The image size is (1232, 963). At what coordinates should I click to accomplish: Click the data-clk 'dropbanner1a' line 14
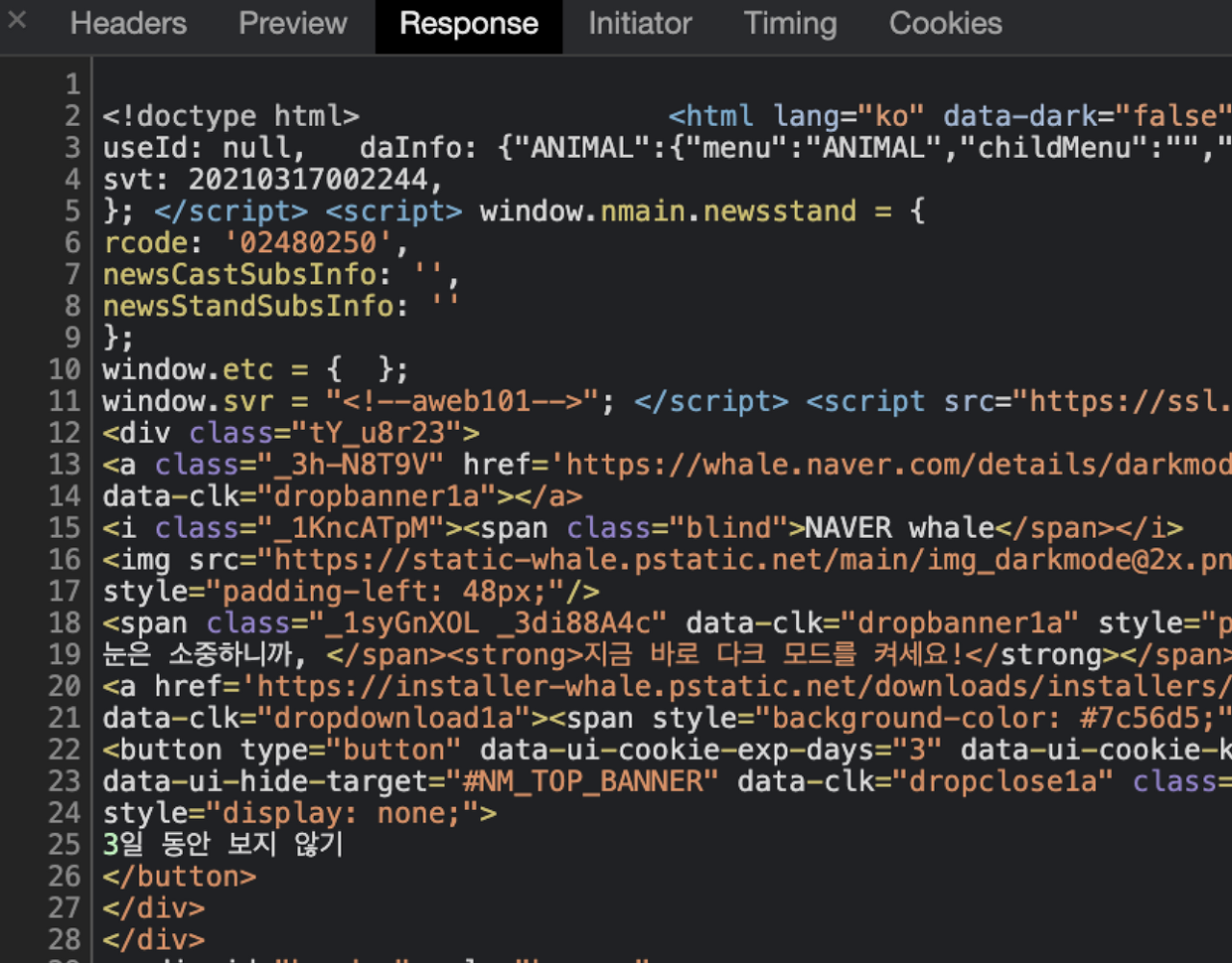pyautogui.click(x=343, y=497)
